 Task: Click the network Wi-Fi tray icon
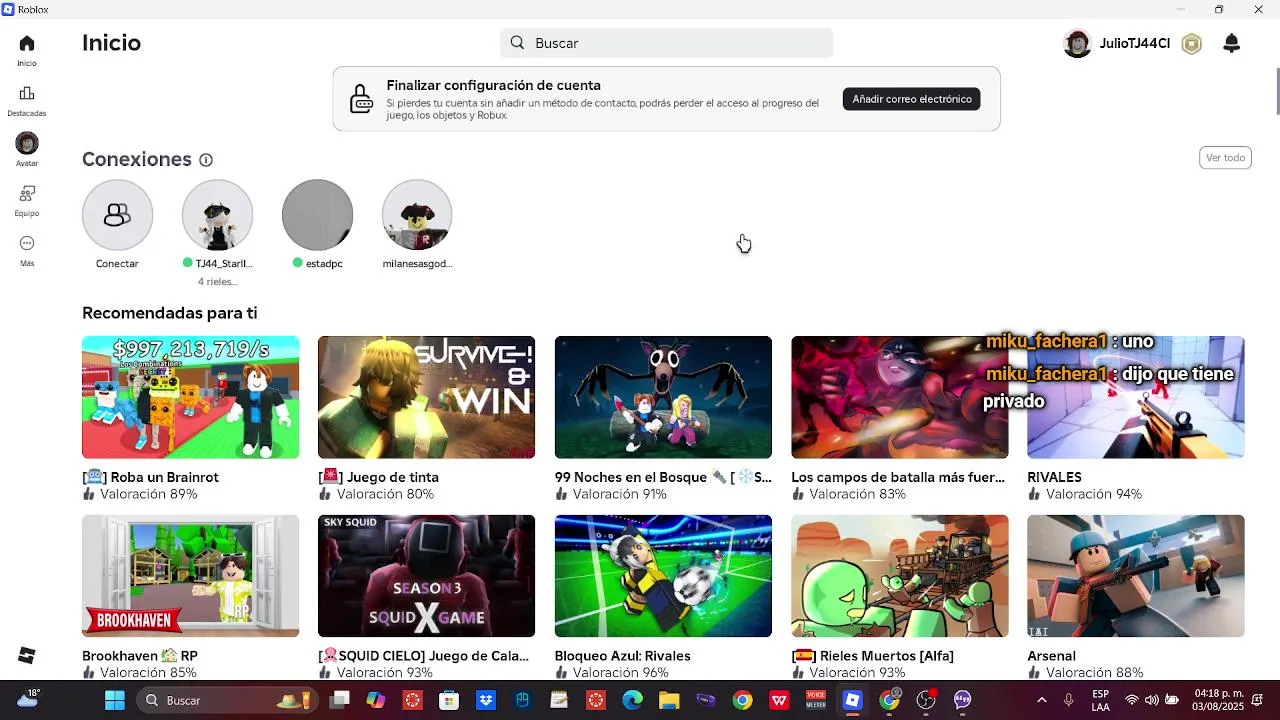1131,700
